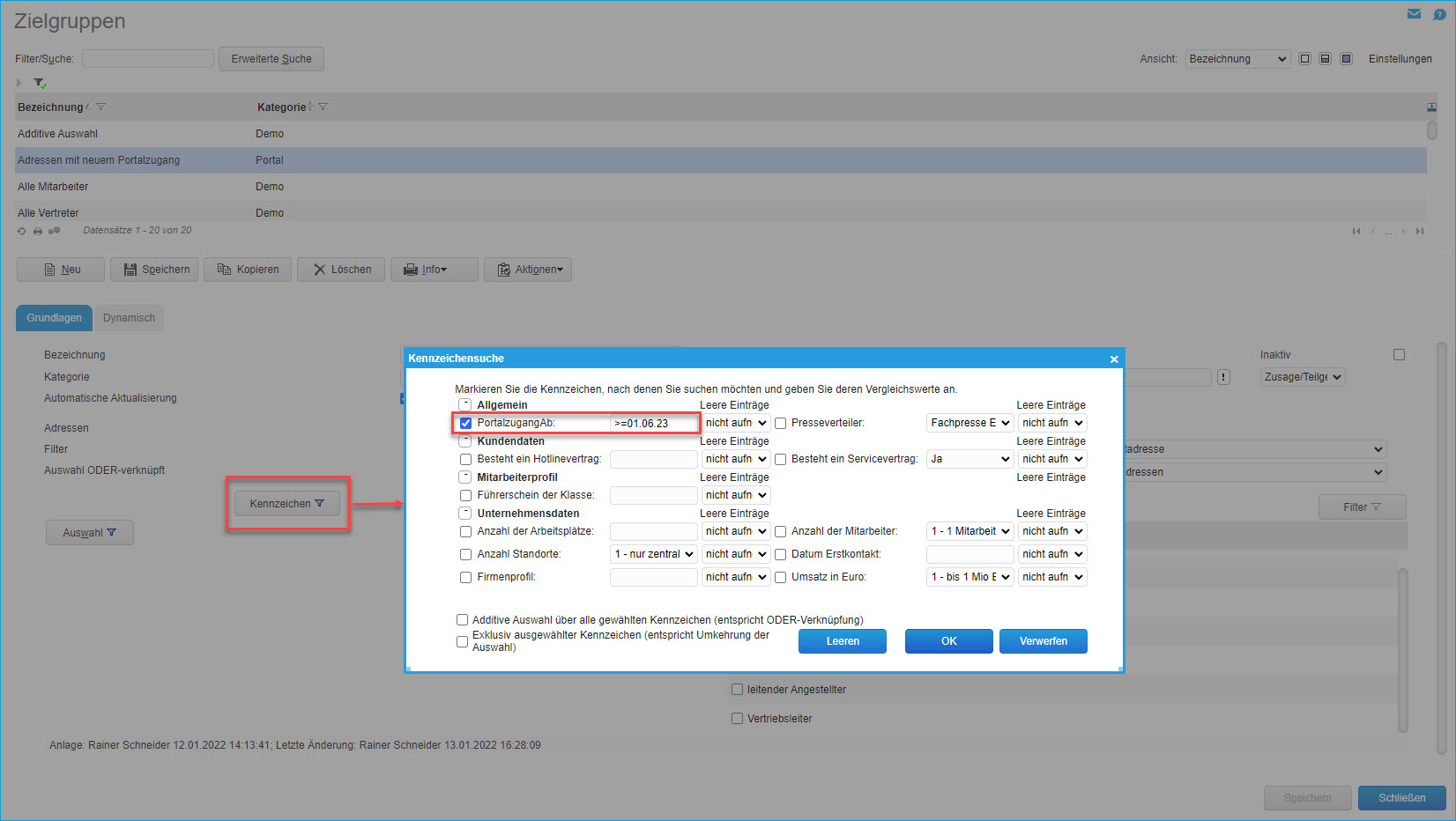
Task: Open help via the question mark icon
Action: pos(1439,14)
